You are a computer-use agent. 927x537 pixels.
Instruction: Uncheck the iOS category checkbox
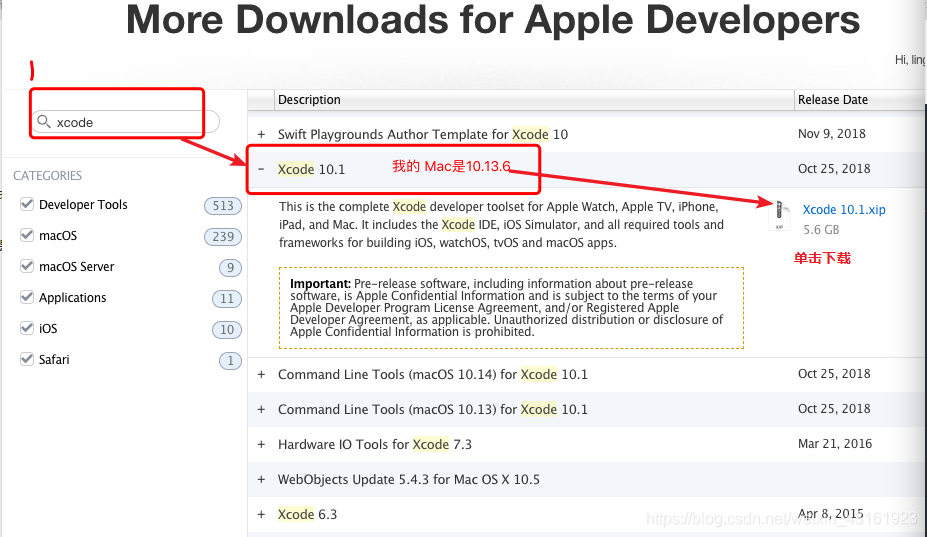(x=27, y=328)
